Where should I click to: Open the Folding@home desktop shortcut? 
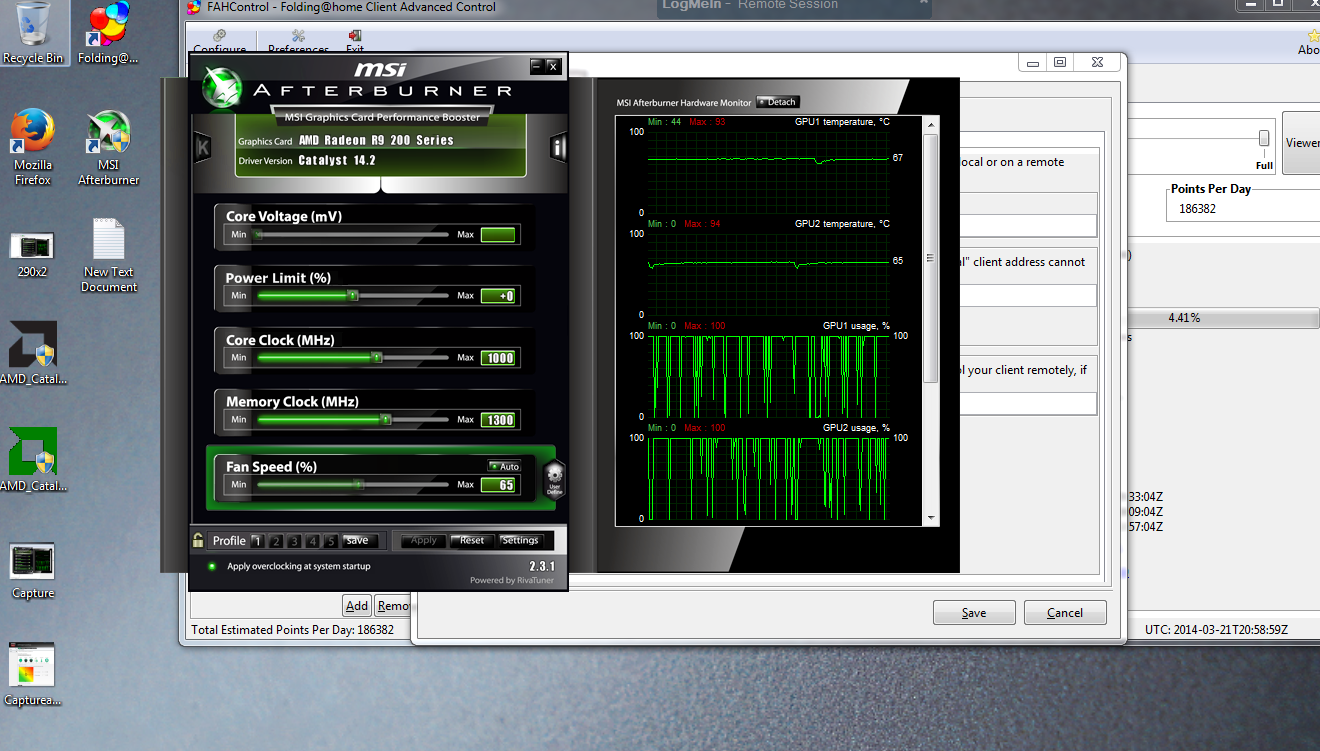pos(108,34)
